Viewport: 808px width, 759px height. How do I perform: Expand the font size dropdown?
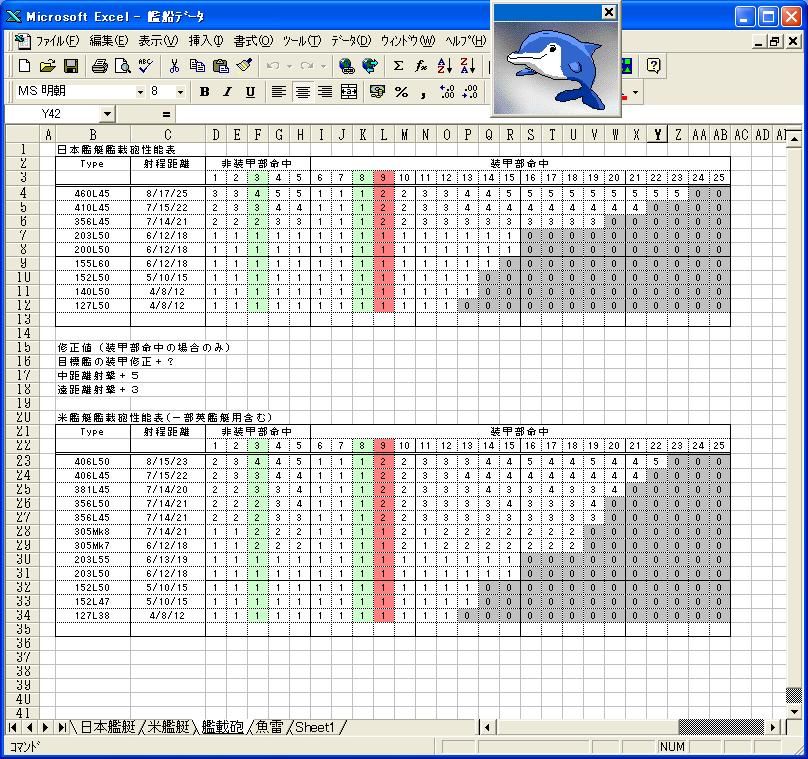[180, 92]
